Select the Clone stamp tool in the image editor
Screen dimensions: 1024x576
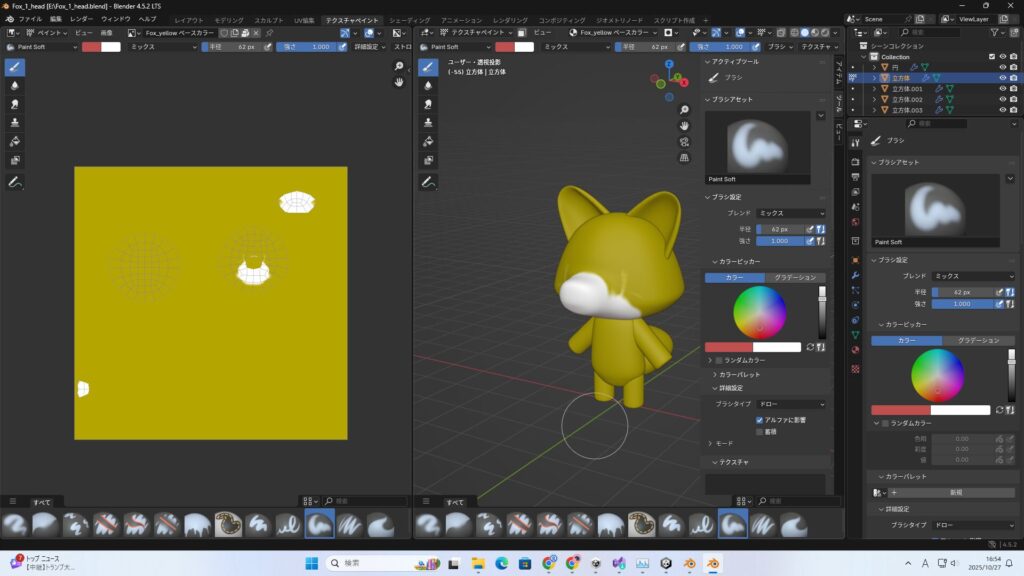point(15,122)
